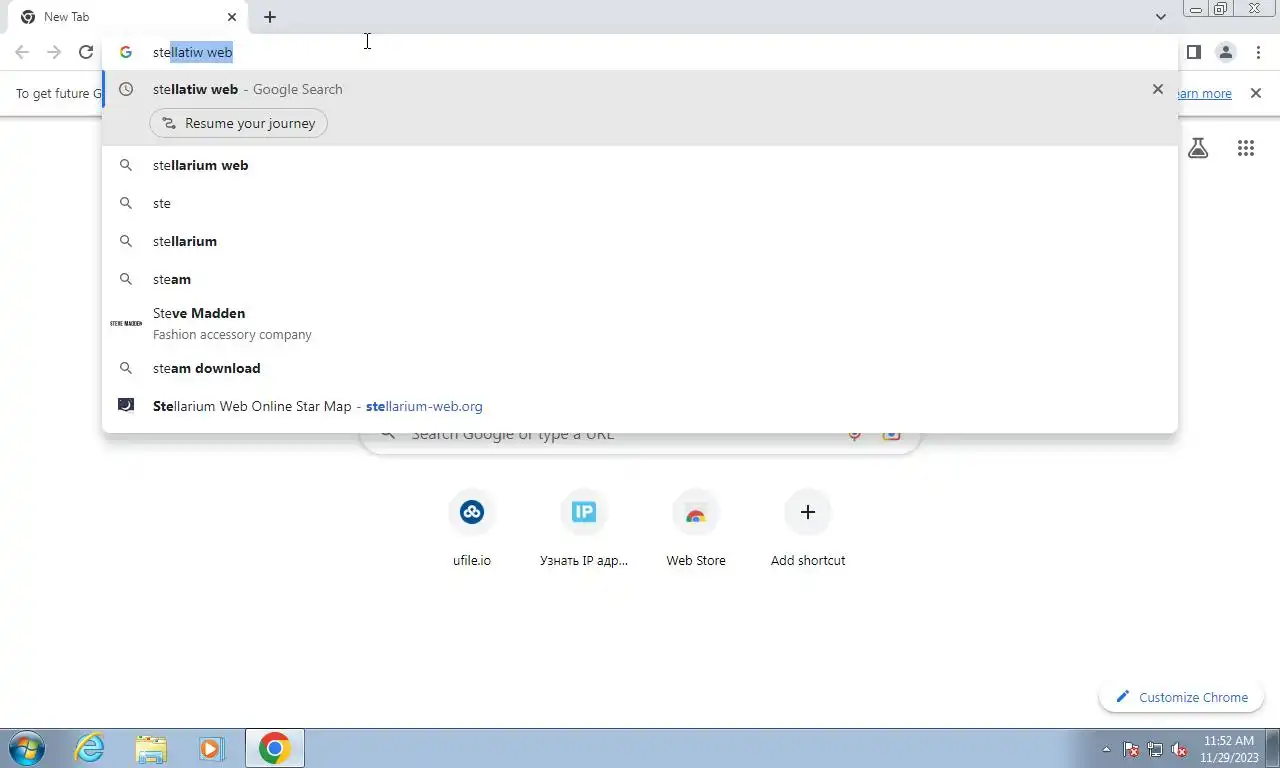Open the Chrome profile avatar

[x=1225, y=52]
